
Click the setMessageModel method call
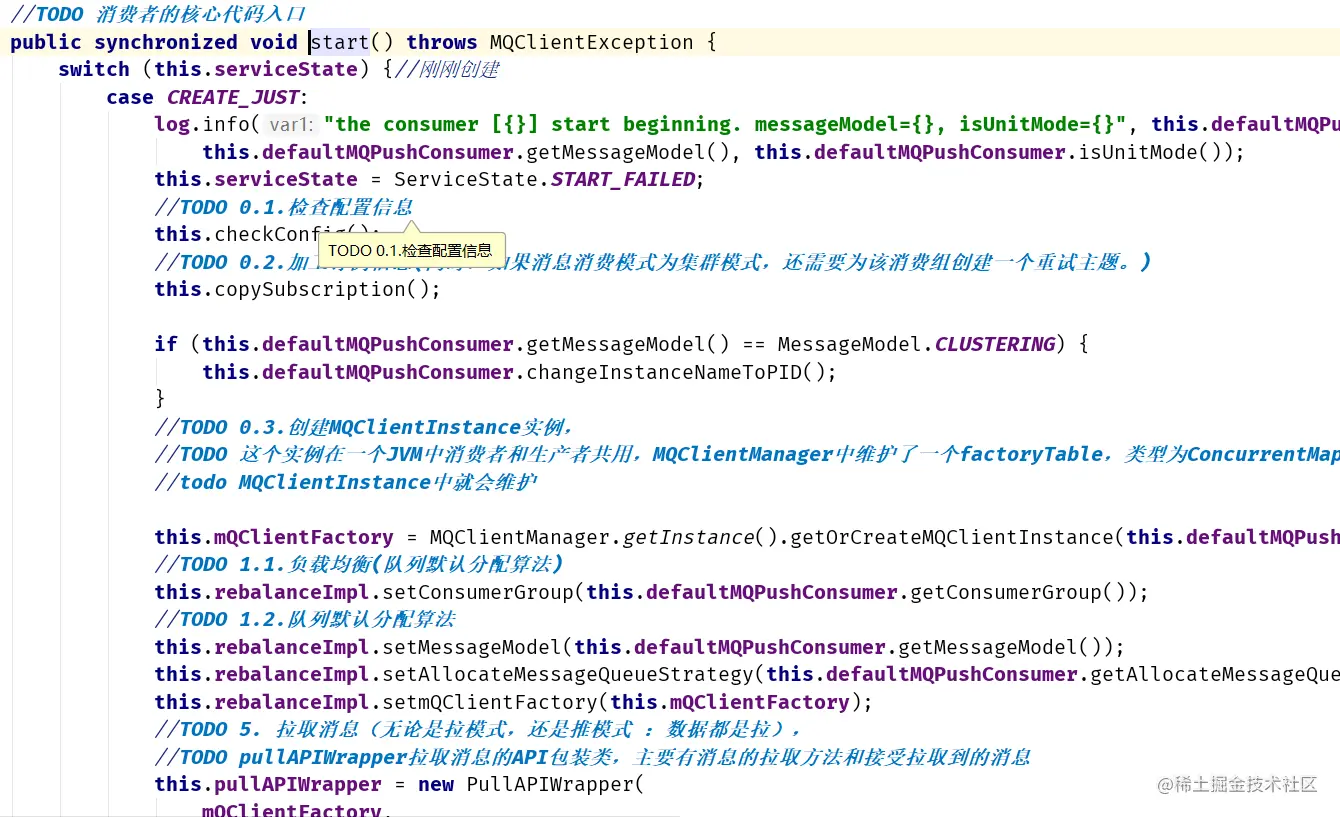click(472, 647)
